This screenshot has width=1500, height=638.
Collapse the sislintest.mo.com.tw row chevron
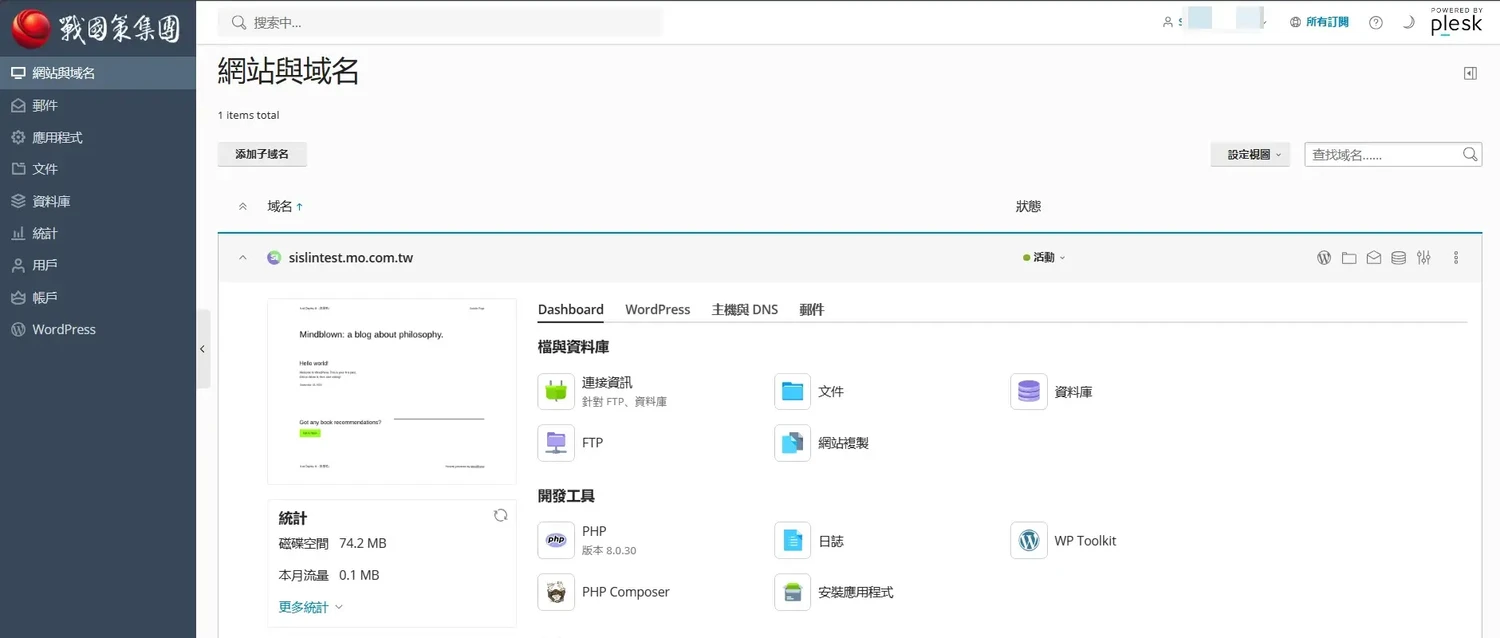coord(242,257)
